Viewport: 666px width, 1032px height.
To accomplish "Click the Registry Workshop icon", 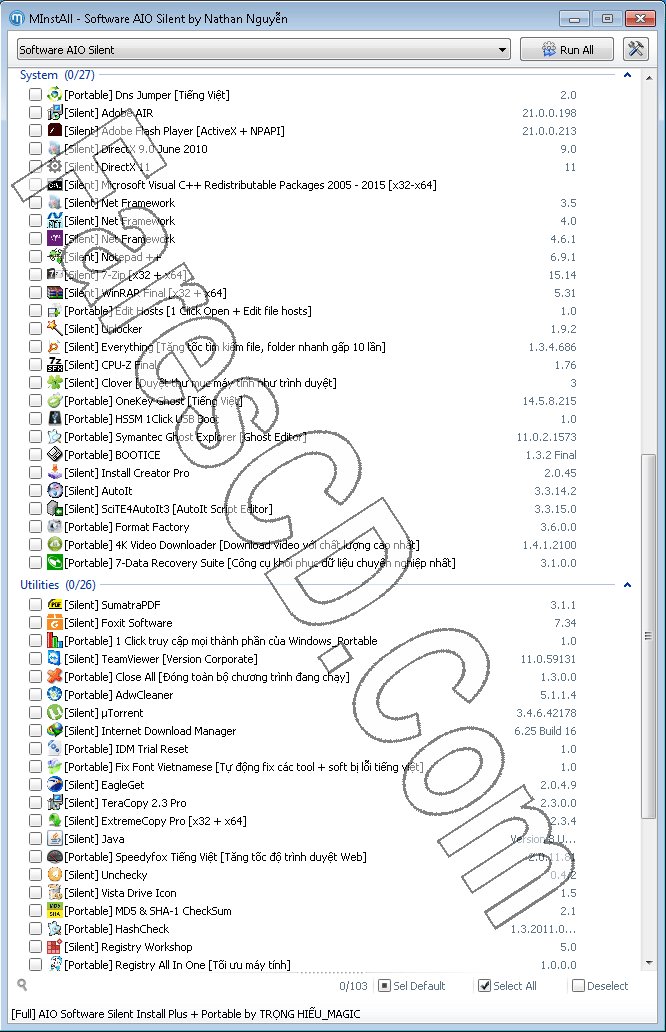I will [55, 946].
